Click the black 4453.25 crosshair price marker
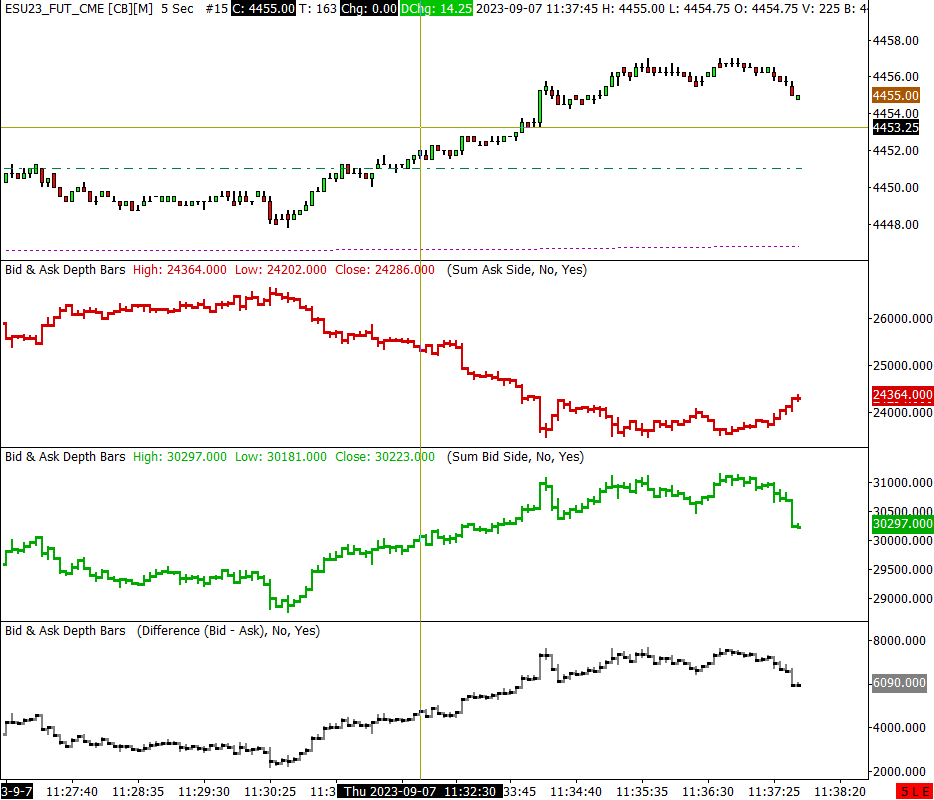Viewport: 934px width, 800px height. pyautogui.click(x=895, y=127)
